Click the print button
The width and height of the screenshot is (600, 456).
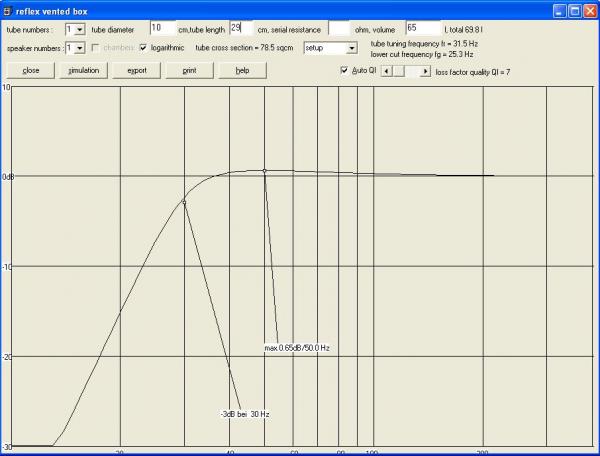[189, 71]
